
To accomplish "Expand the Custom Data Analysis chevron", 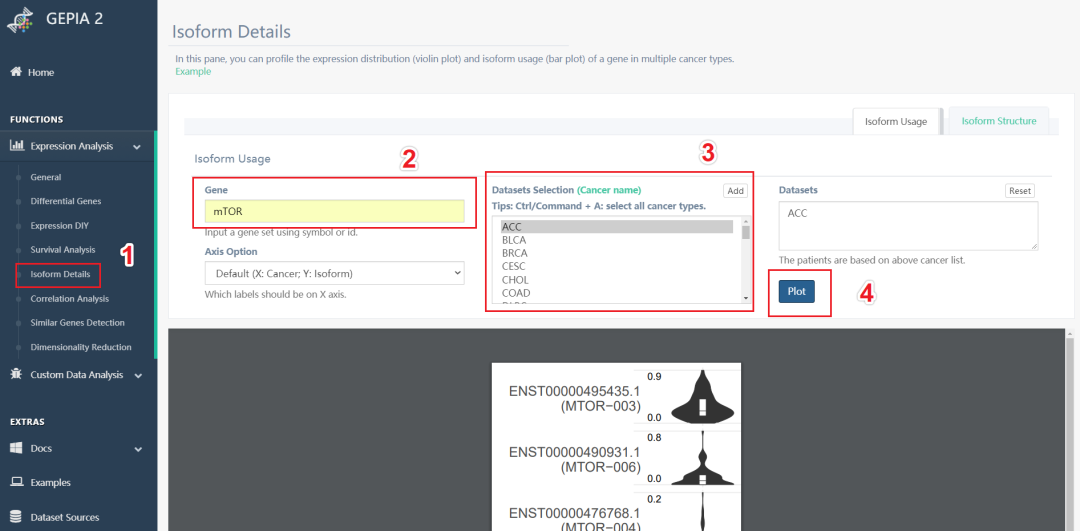I will [x=138, y=375].
